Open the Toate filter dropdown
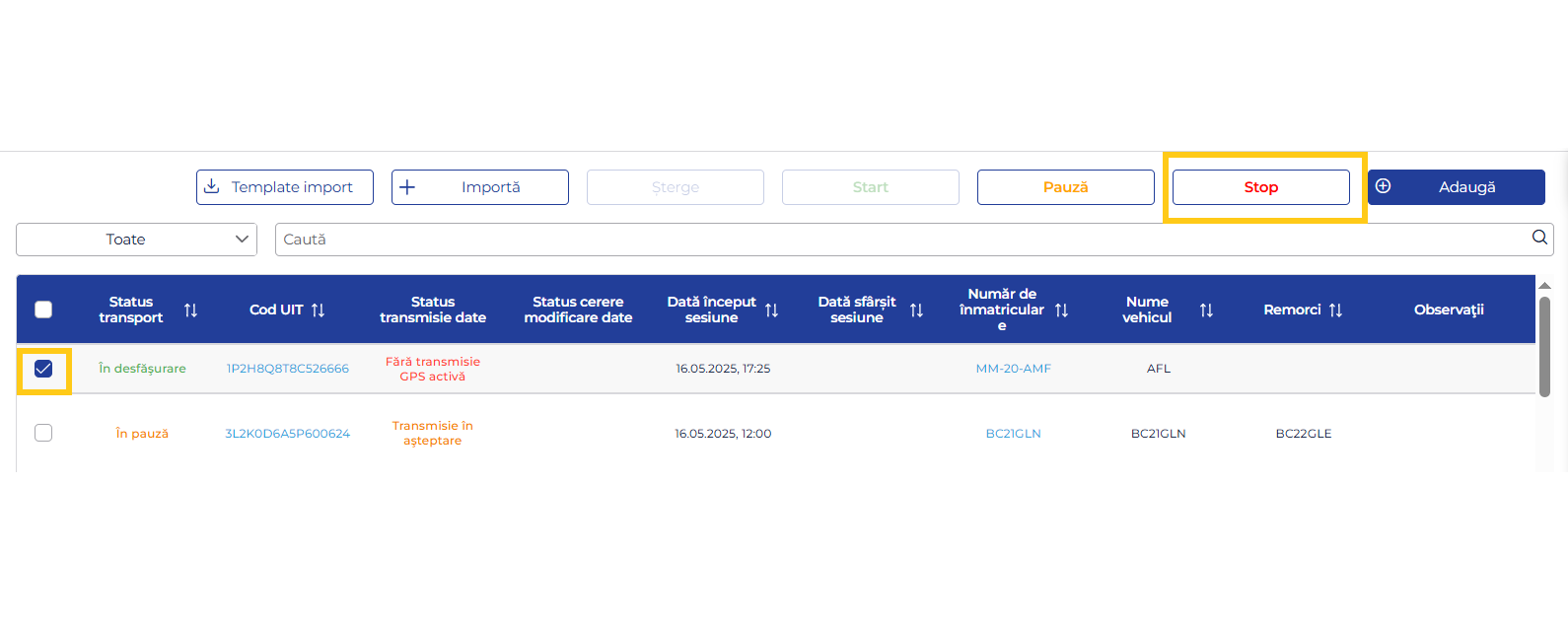Viewport: 1568px width, 620px height. tap(136, 240)
